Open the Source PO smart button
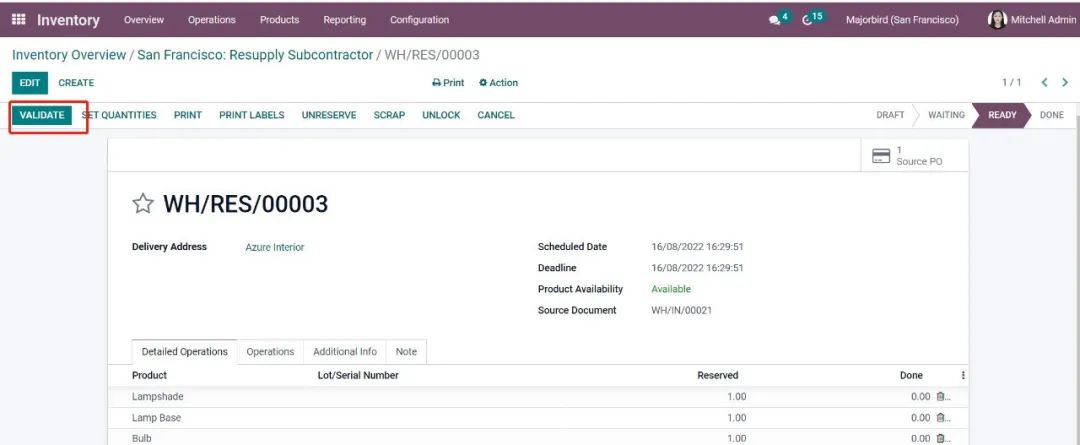 (x=907, y=155)
